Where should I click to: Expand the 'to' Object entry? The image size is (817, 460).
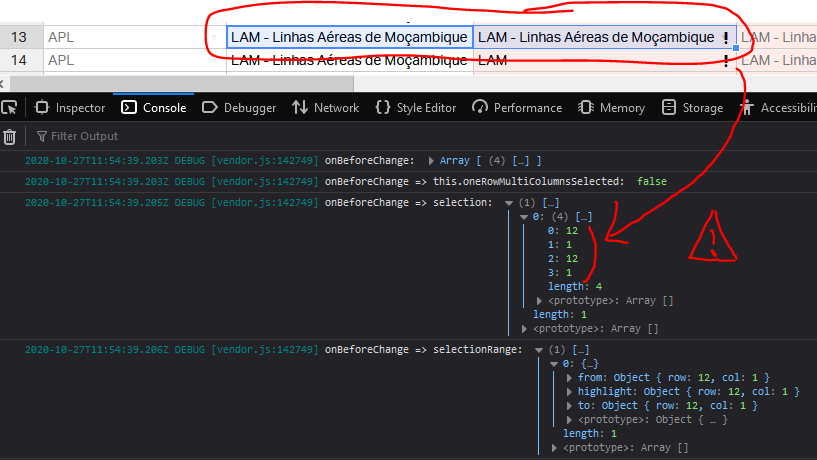coord(570,406)
